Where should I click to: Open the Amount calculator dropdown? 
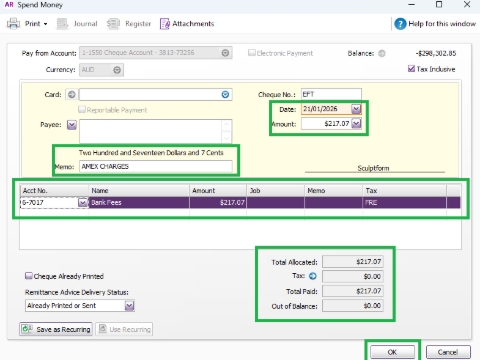(356, 124)
